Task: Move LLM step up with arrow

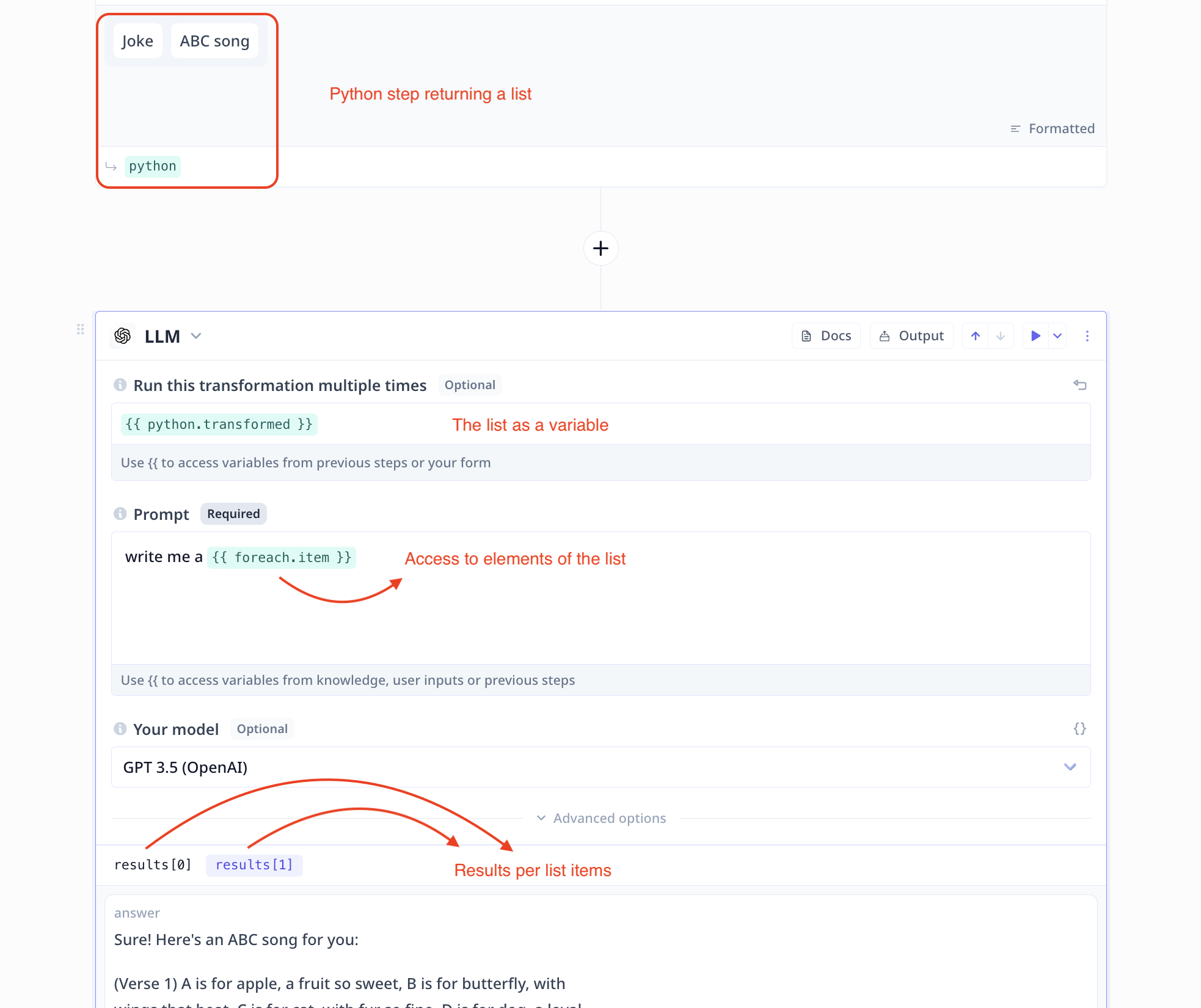Action: tap(976, 336)
